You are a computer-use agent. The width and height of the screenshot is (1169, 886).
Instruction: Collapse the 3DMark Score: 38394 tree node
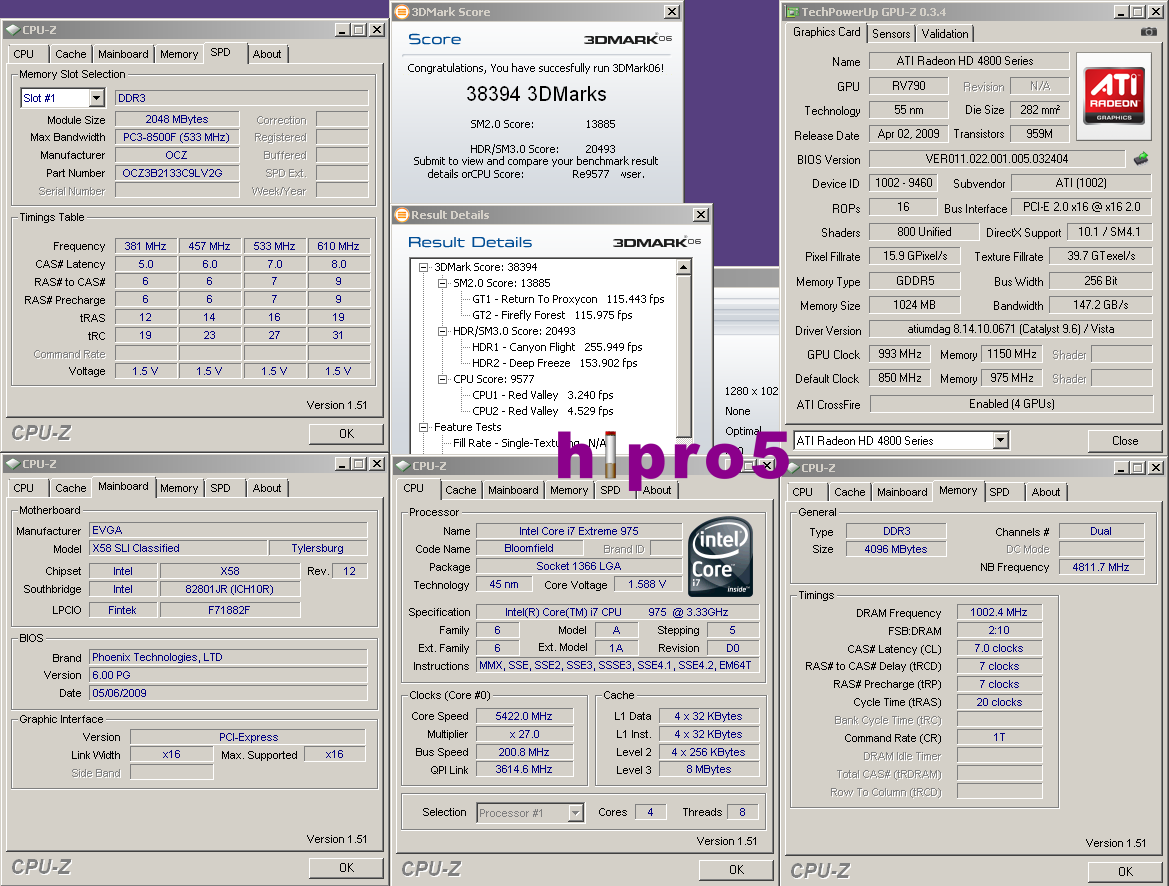click(423, 267)
